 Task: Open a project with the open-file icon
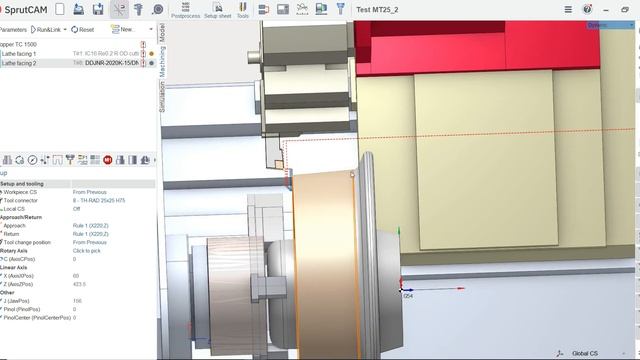(x=79, y=9)
